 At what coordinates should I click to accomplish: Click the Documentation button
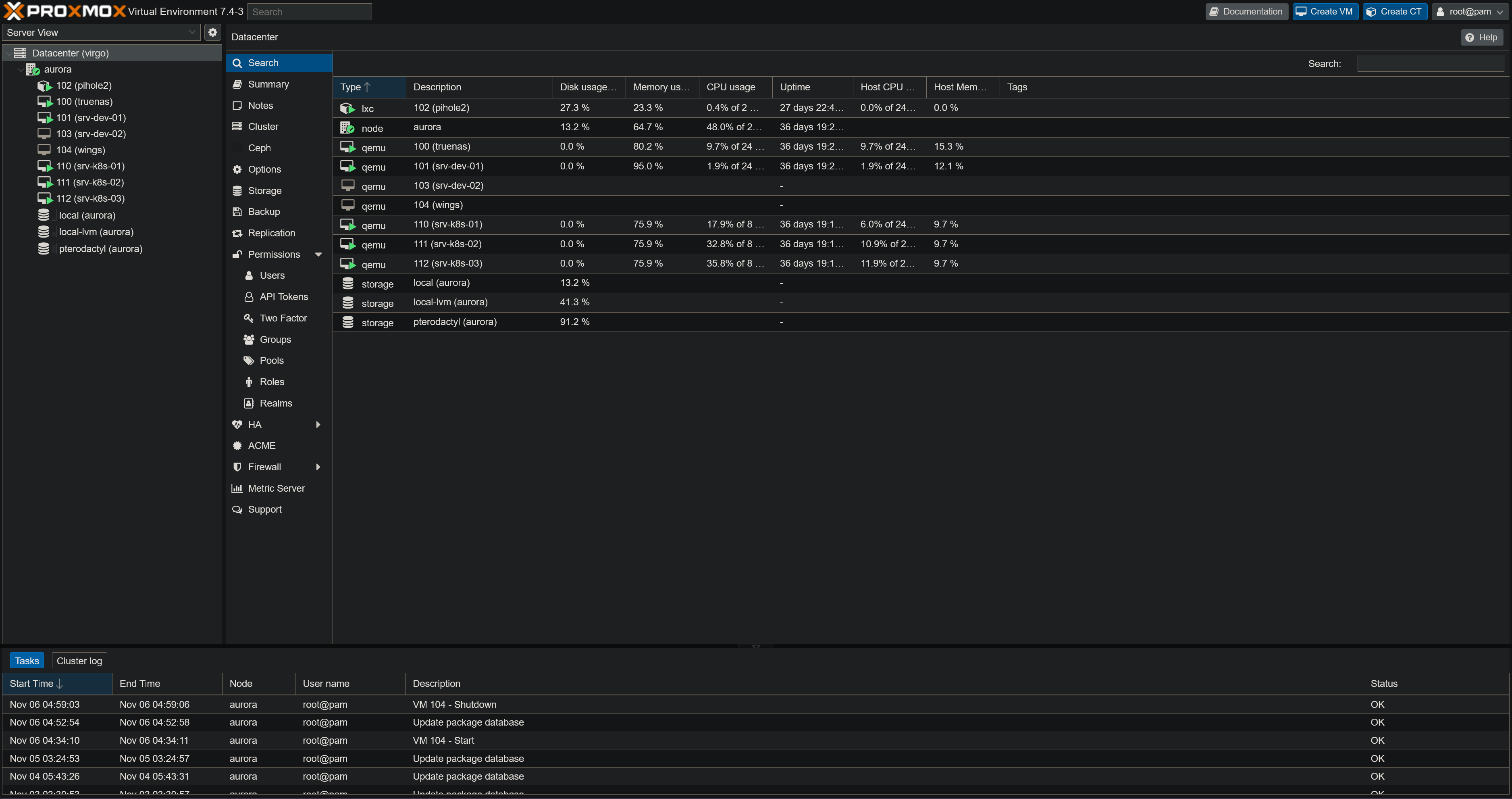coord(1247,11)
